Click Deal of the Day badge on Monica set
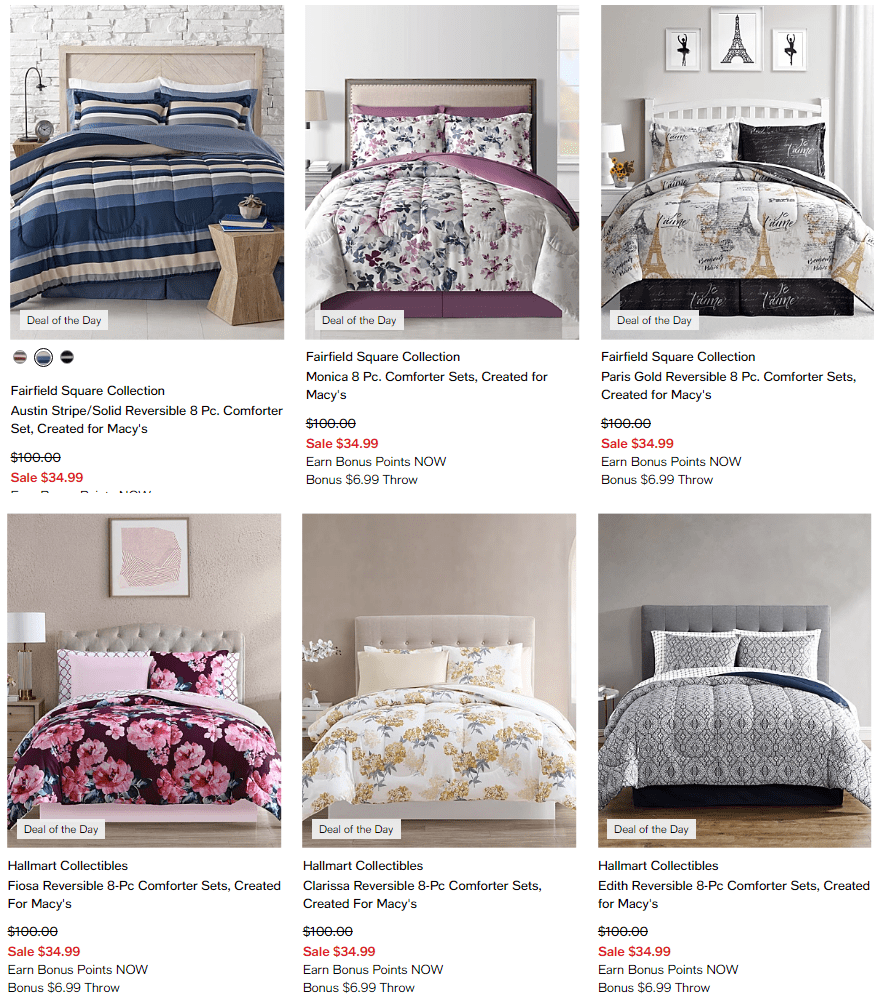This screenshot has width=881, height=1001. pos(359,320)
